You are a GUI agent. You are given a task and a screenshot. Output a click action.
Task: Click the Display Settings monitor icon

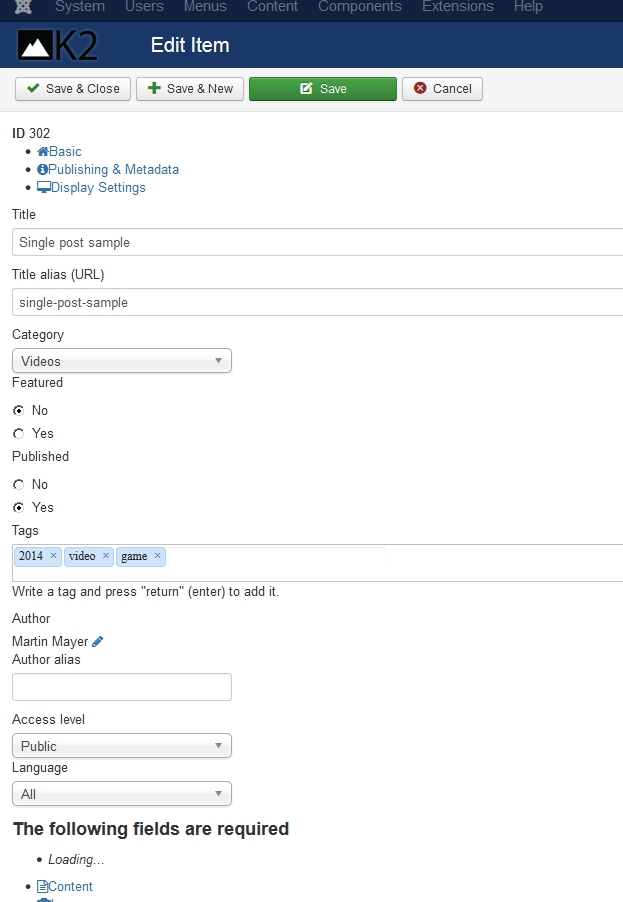pos(43,188)
